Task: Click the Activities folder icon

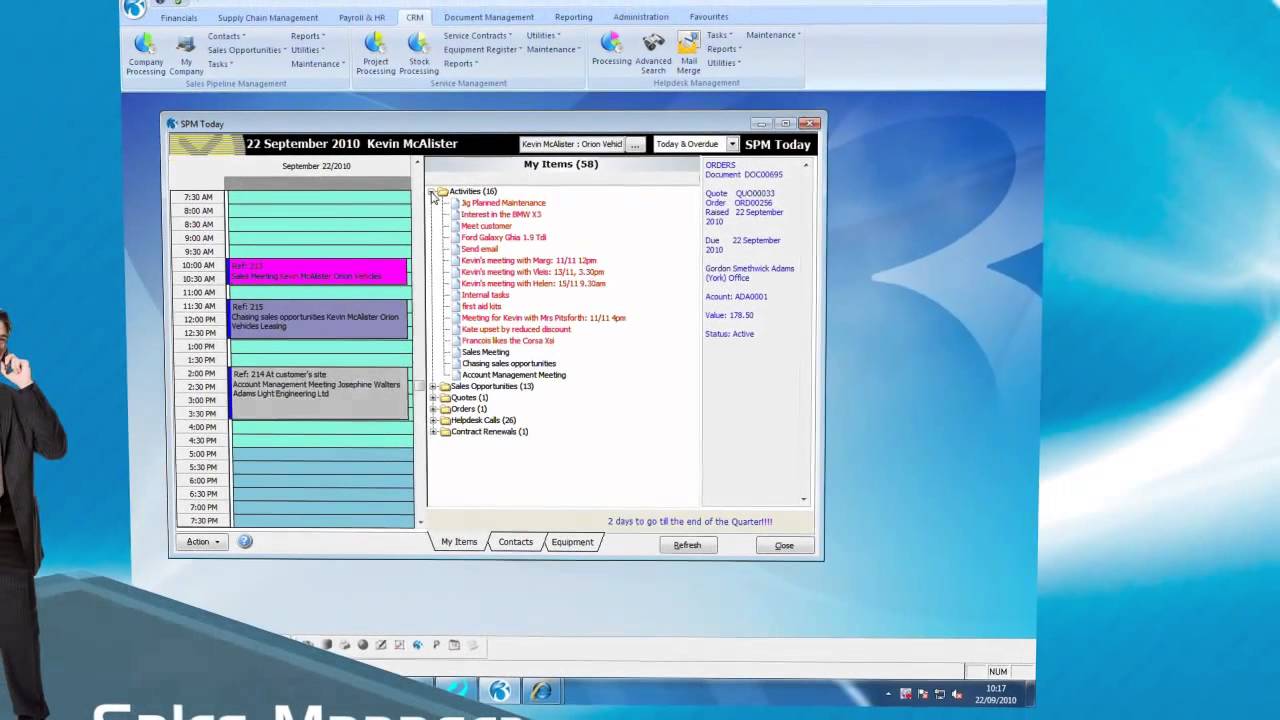Action: point(442,191)
